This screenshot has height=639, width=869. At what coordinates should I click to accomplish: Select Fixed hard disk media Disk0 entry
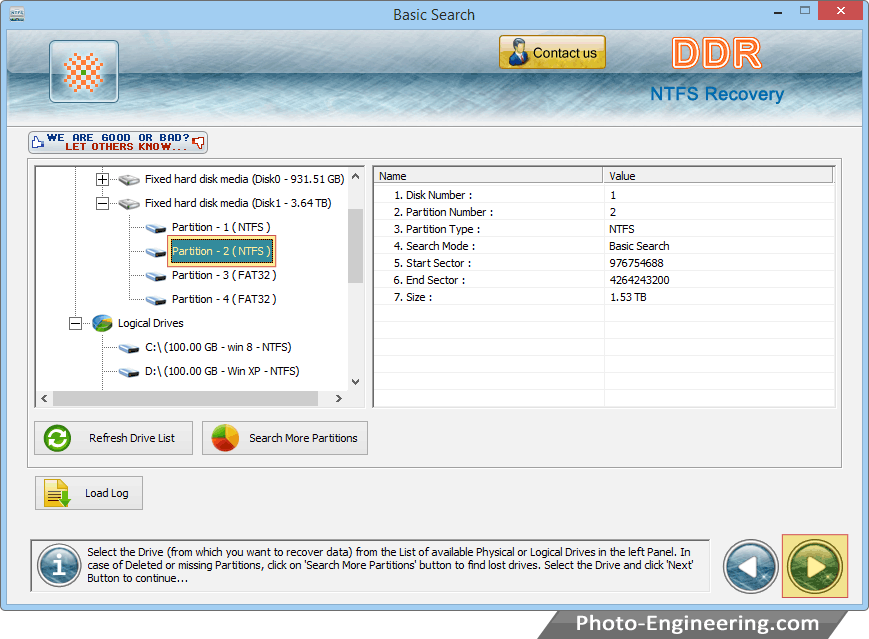pos(244,179)
